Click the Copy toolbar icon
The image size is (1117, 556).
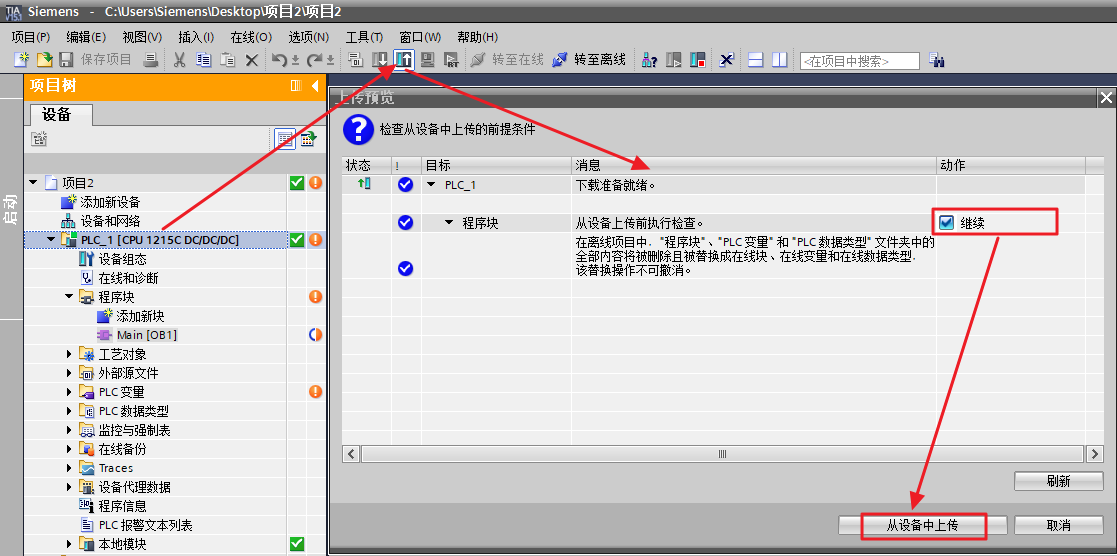click(204, 60)
